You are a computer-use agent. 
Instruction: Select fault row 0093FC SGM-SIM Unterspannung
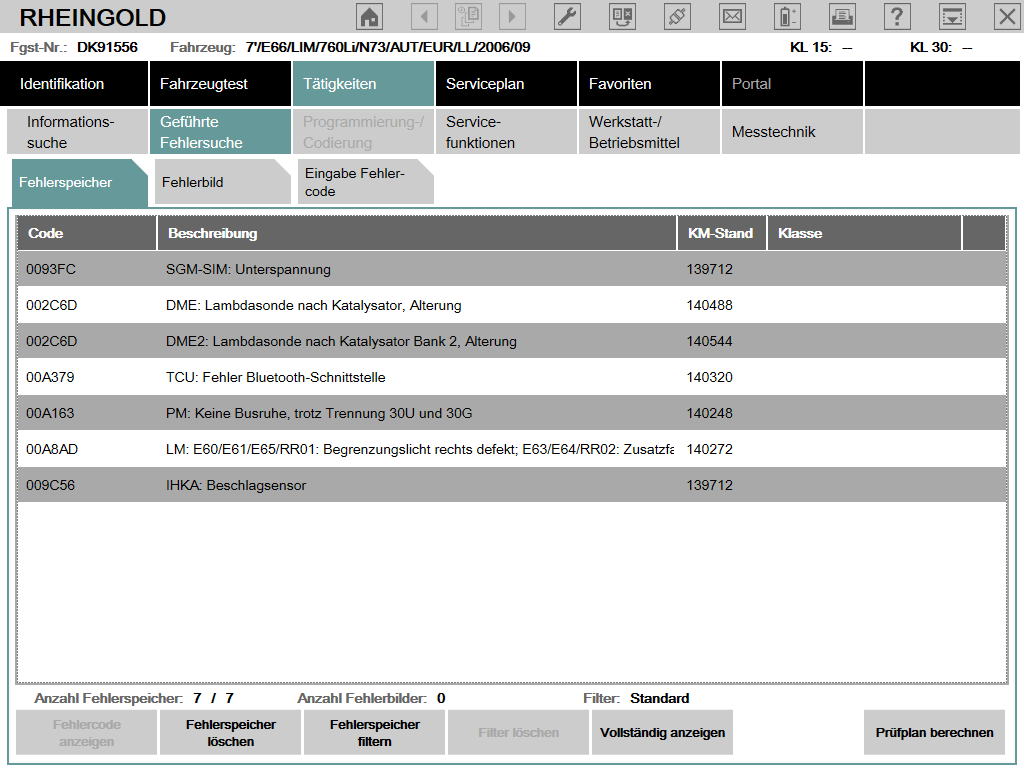tap(511, 269)
